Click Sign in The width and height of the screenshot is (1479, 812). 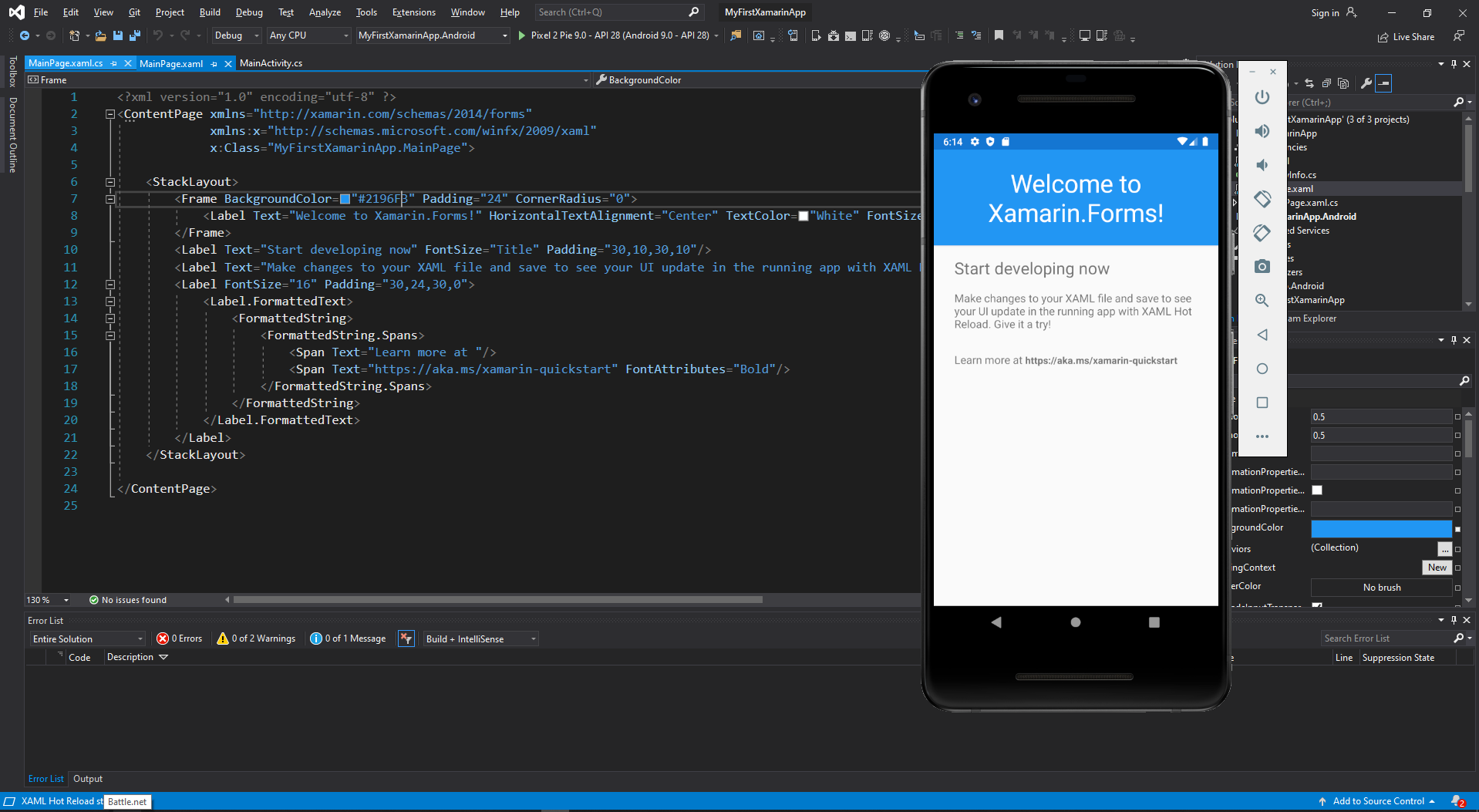point(1333,12)
